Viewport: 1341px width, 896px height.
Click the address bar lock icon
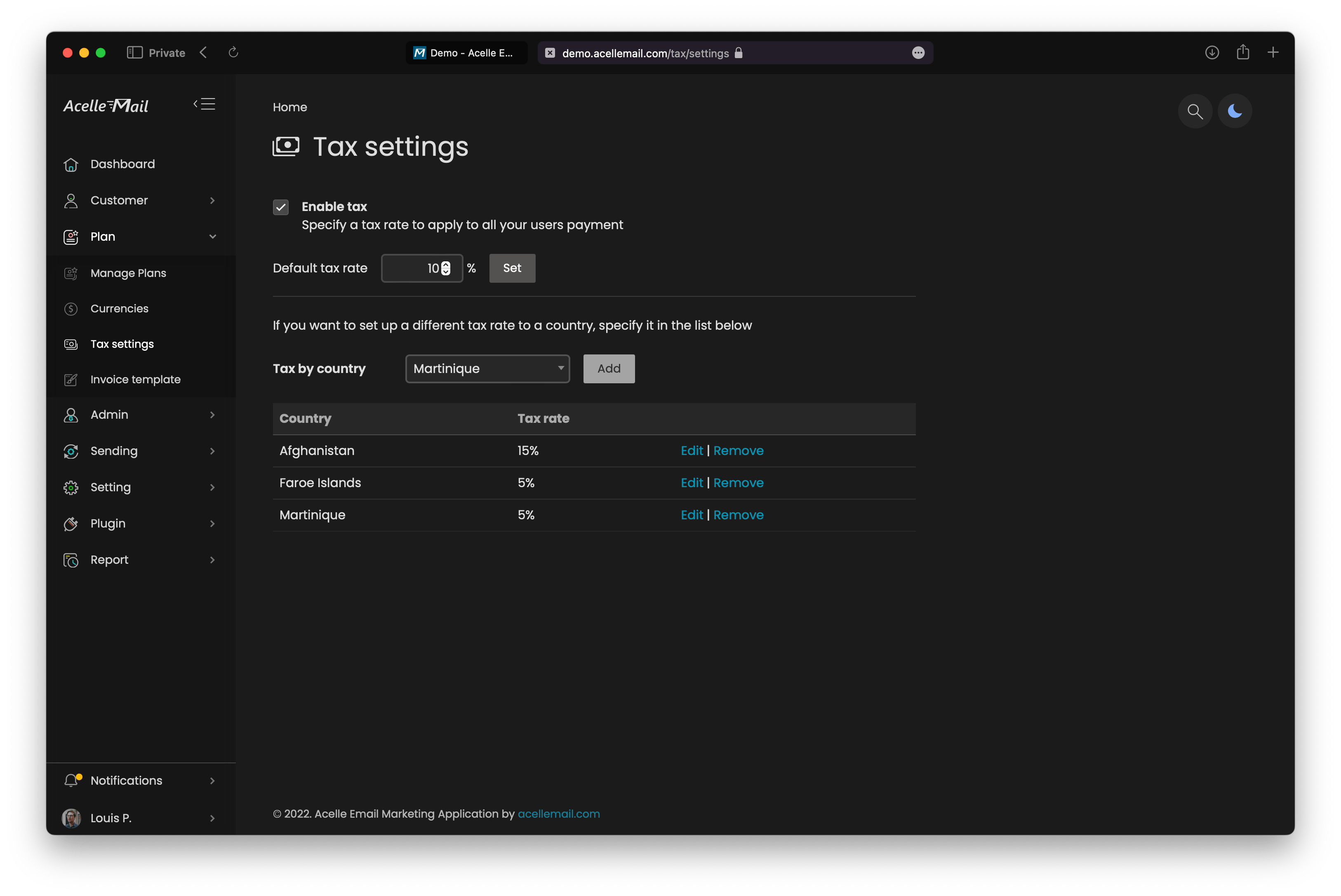coord(739,53)
